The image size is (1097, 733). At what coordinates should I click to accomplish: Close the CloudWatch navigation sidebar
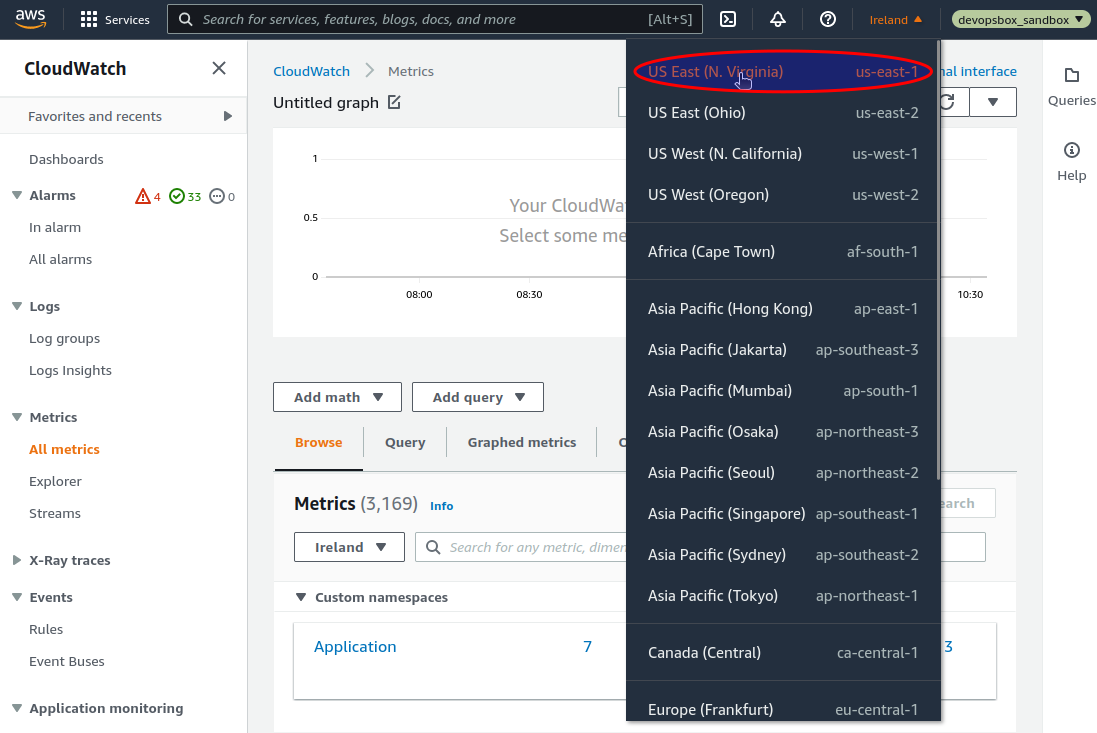point(218,68)
